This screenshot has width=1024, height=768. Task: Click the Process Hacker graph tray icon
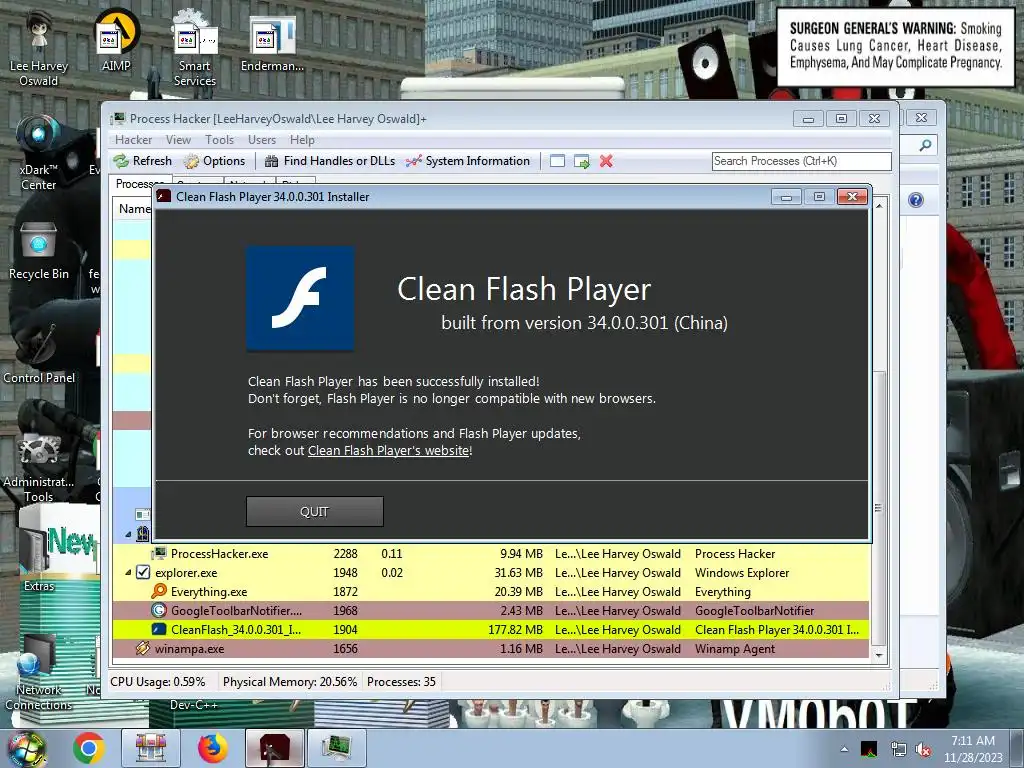[x=869, y=750]
